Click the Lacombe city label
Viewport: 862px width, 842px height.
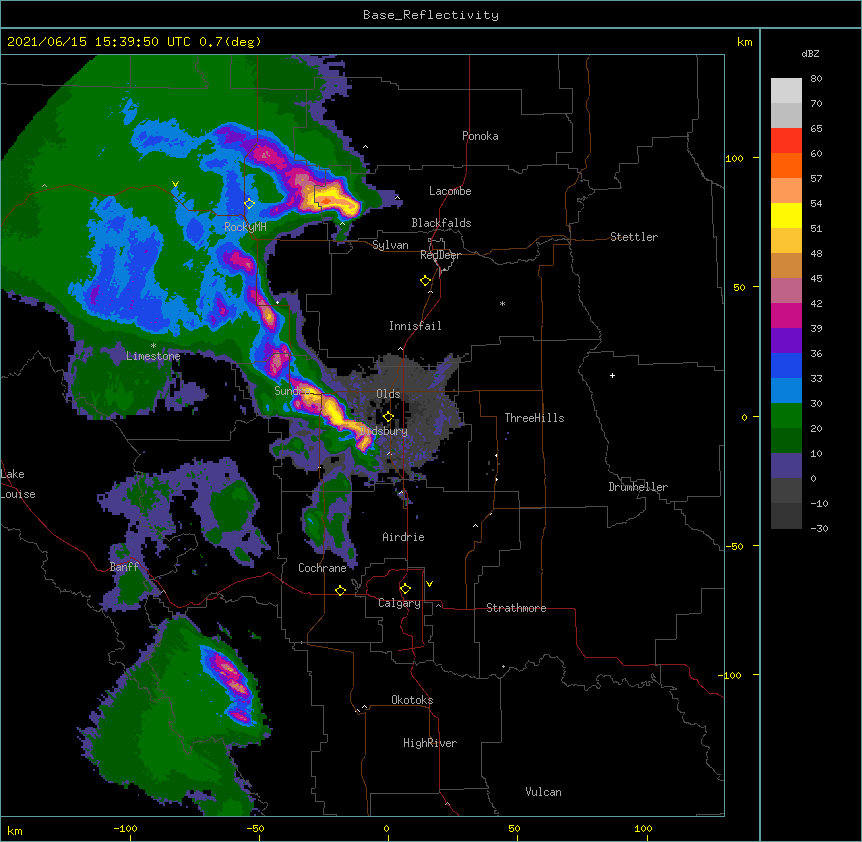[450, 191]
